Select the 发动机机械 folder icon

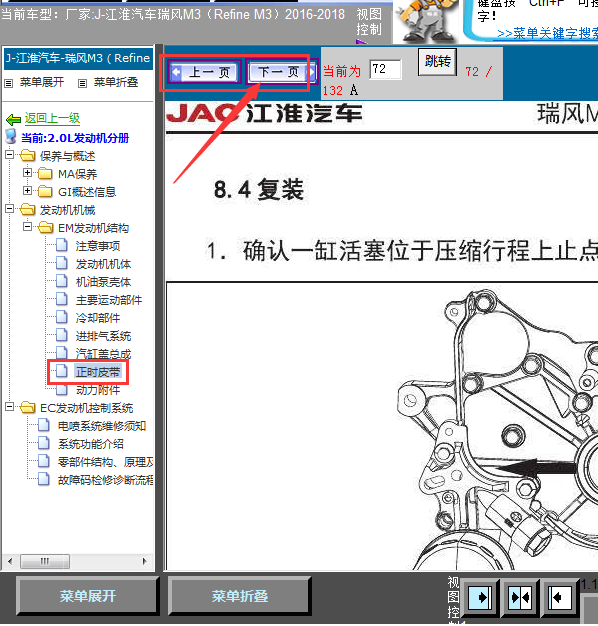pos(27,209)
